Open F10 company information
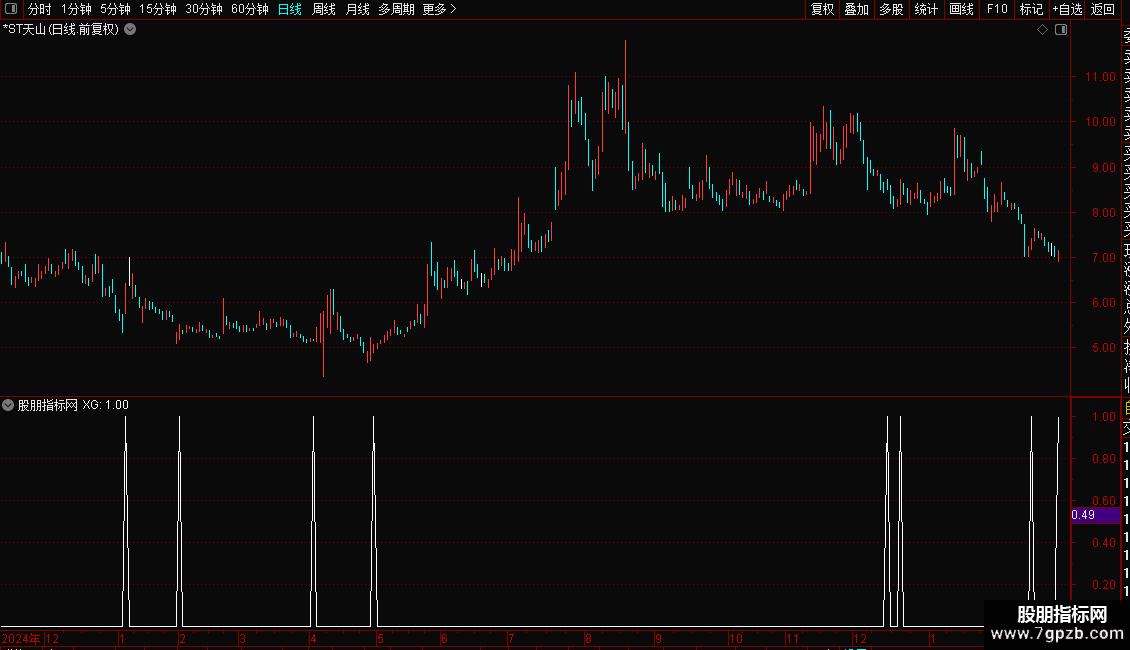This screenshot has height=650, width=1130. coord(997,9)
